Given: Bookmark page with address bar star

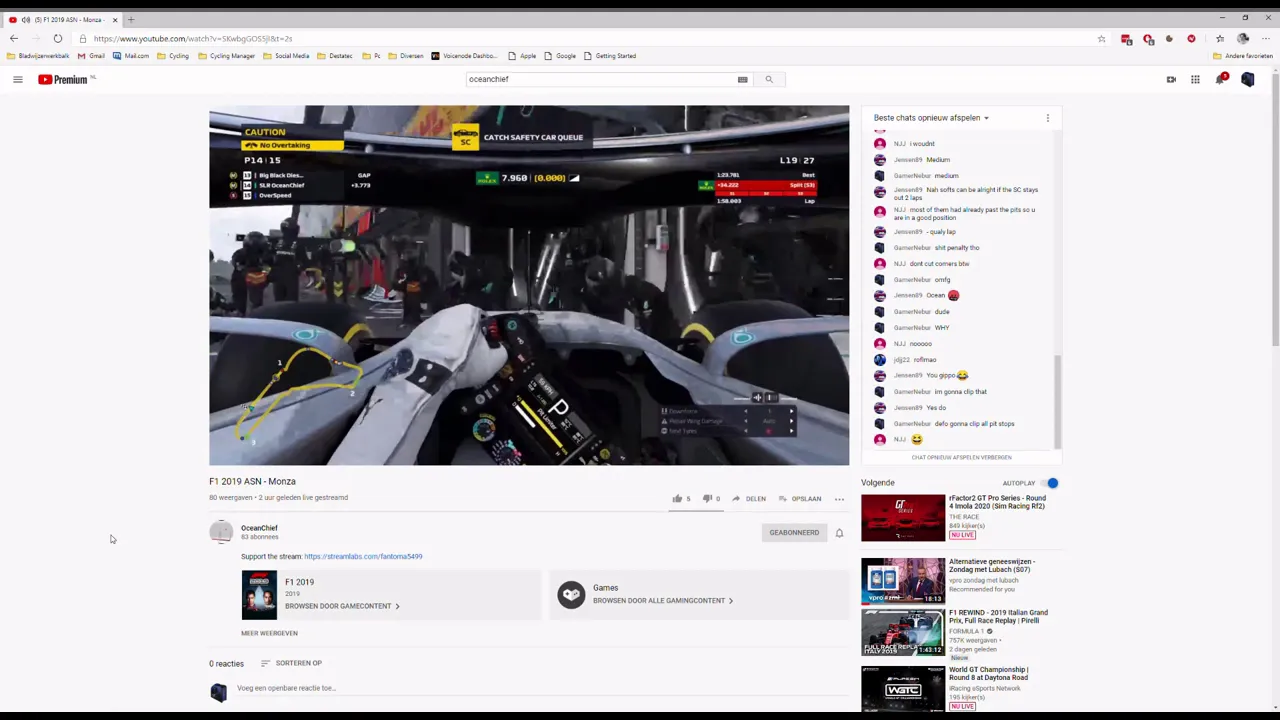Looking at the screenshot, I should pos(1101,39).
